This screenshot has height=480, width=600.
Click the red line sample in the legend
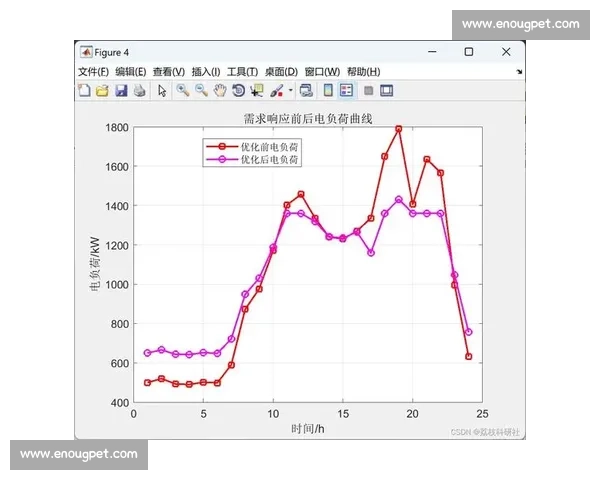click(x=222, y=147)
